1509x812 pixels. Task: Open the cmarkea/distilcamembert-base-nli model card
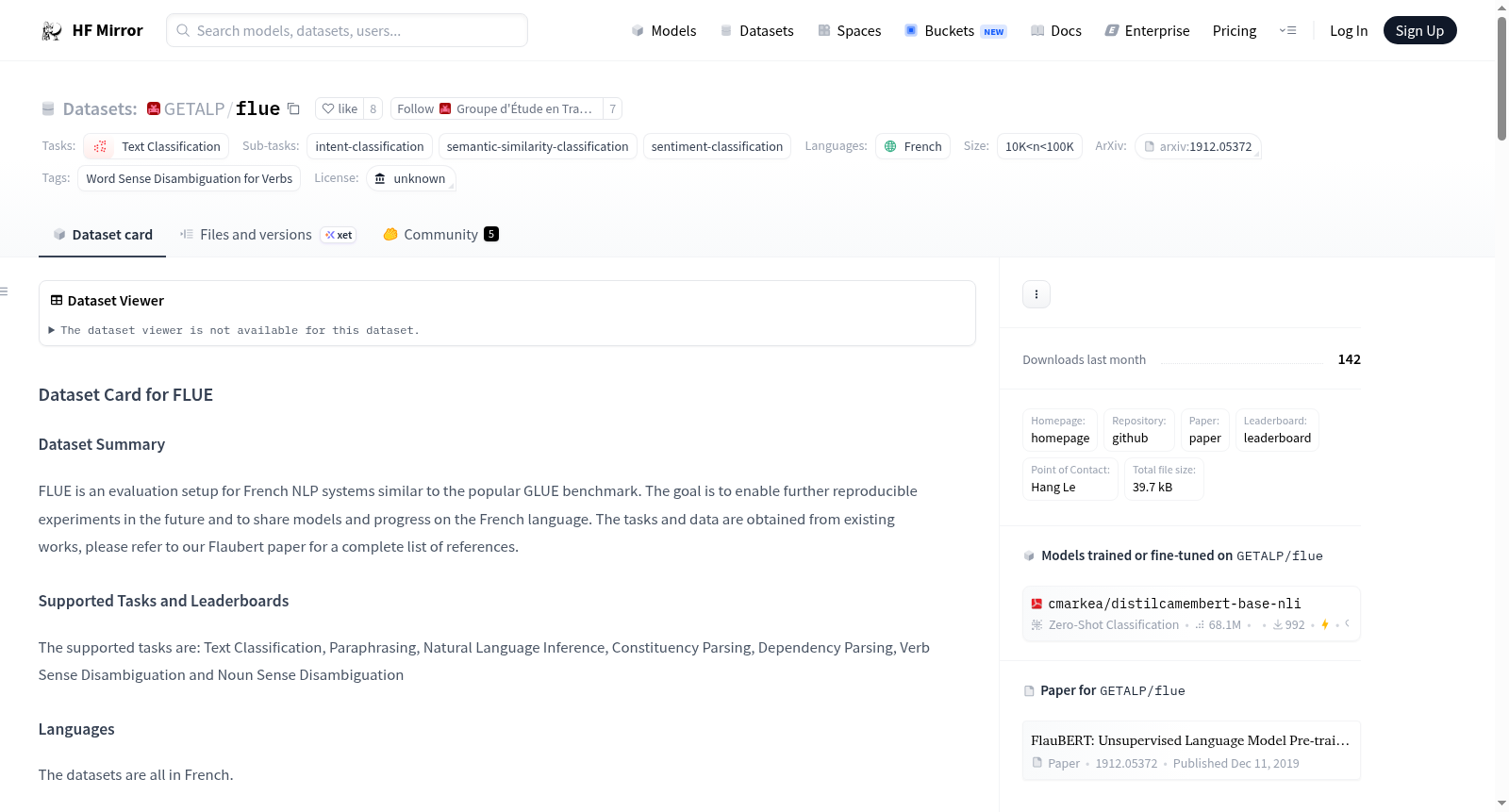tap(1191, 613)
